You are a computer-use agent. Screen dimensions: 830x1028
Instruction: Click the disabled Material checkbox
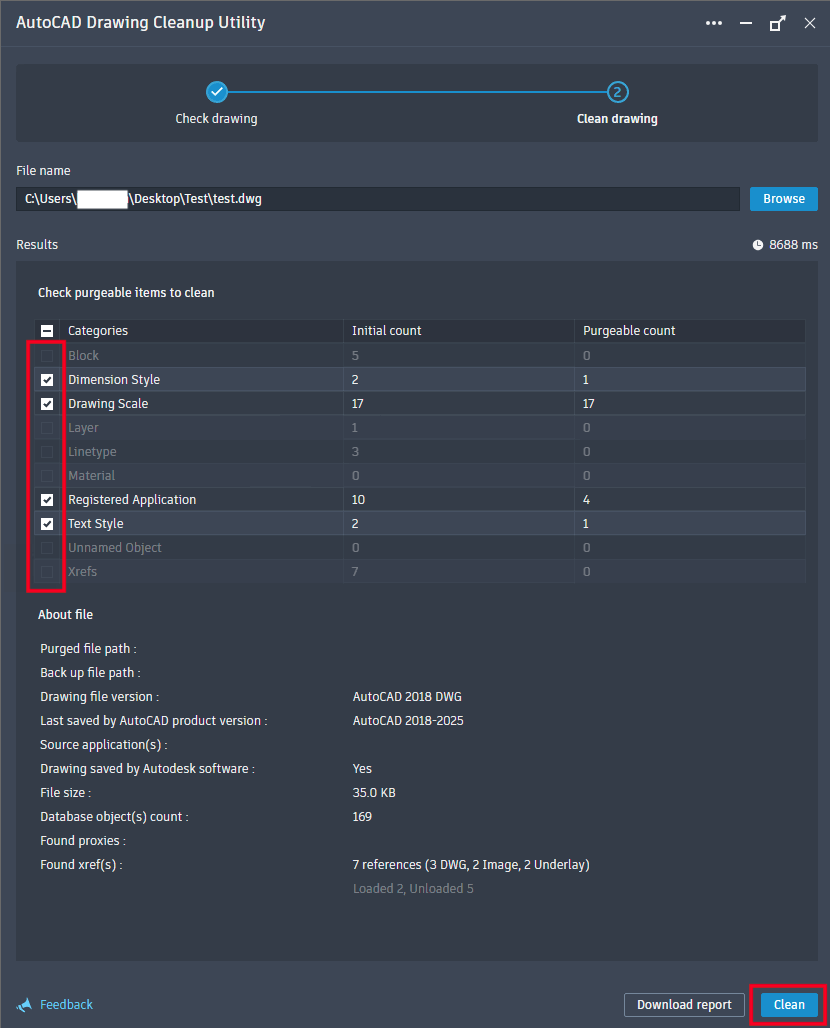coord(47,476)
